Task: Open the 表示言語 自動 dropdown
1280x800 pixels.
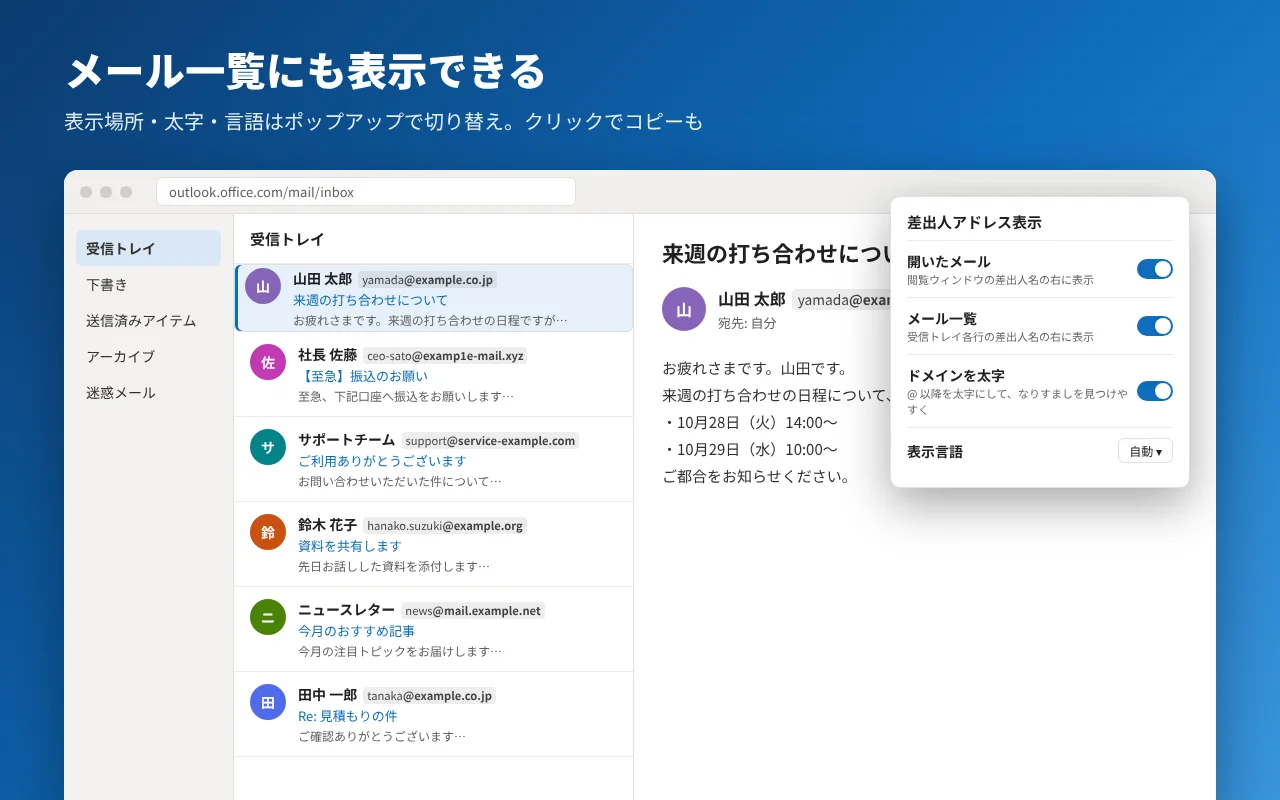Action: pyautogui.click(x=1145, y=451)
